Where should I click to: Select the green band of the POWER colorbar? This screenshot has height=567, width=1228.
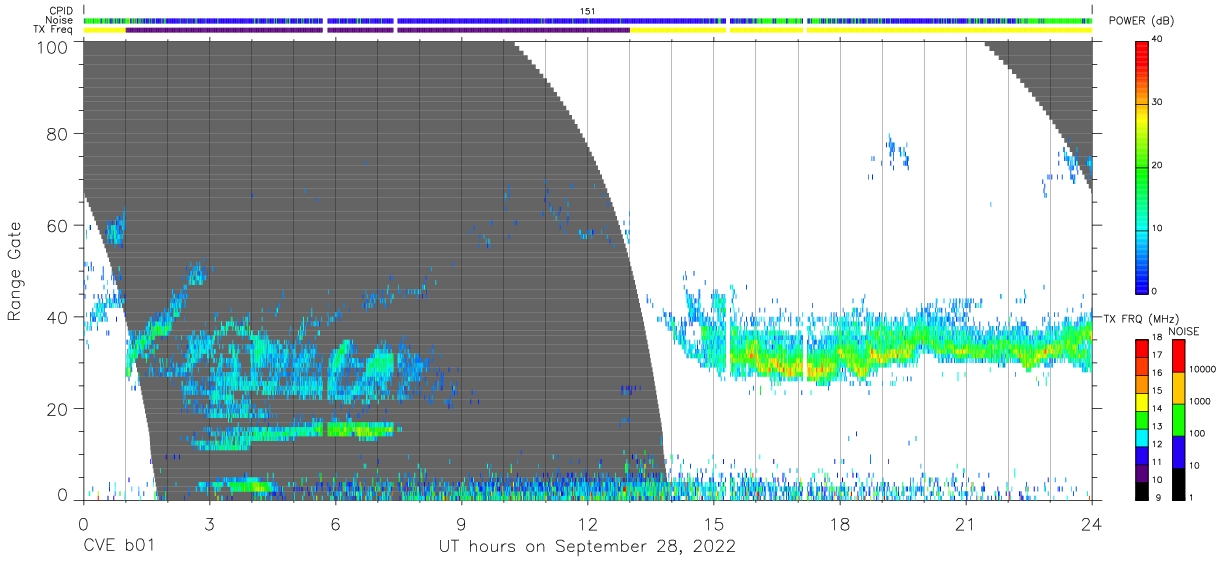point(1141,170)
